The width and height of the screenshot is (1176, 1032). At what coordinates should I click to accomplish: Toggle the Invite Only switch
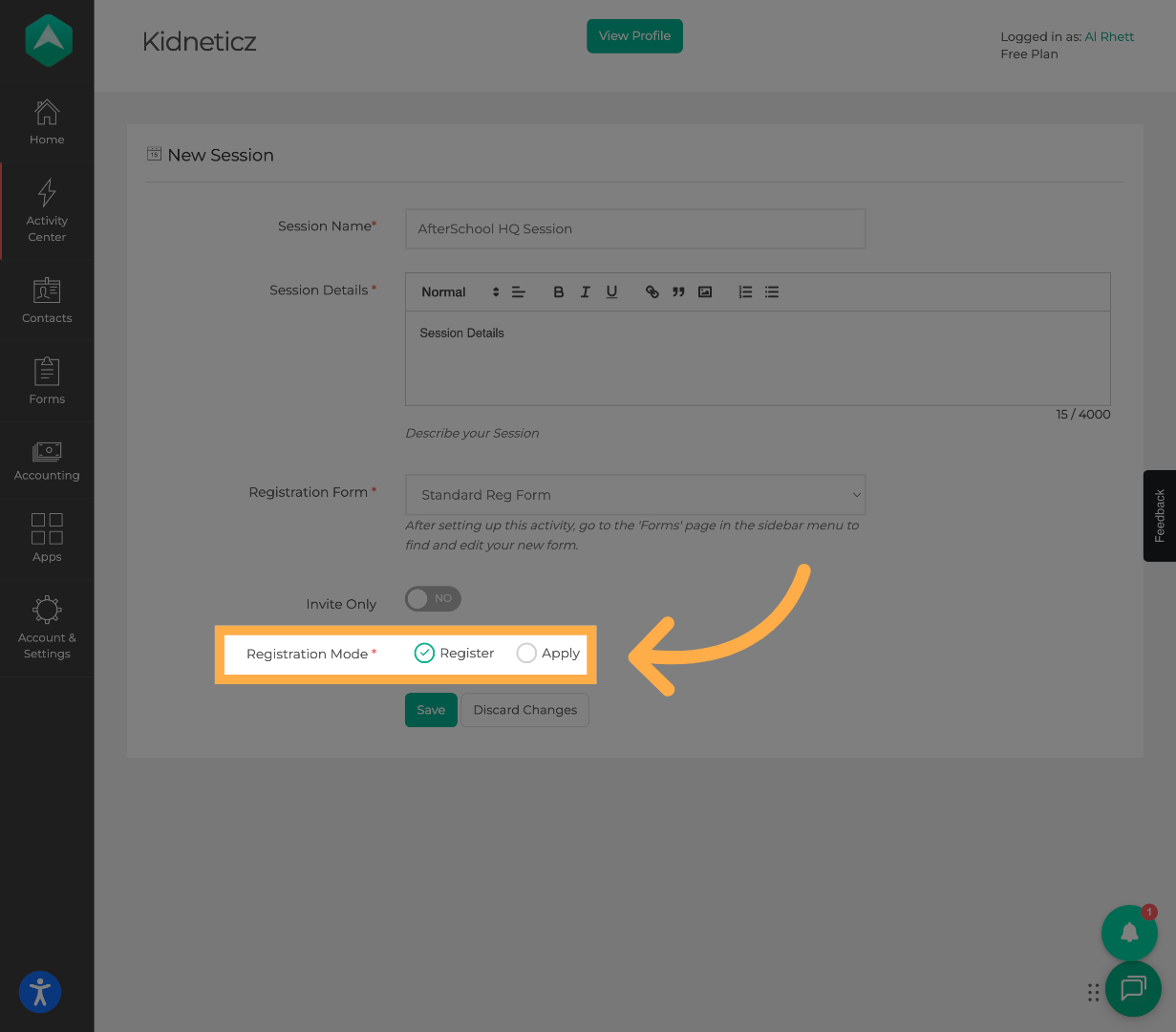click(432, 598)
